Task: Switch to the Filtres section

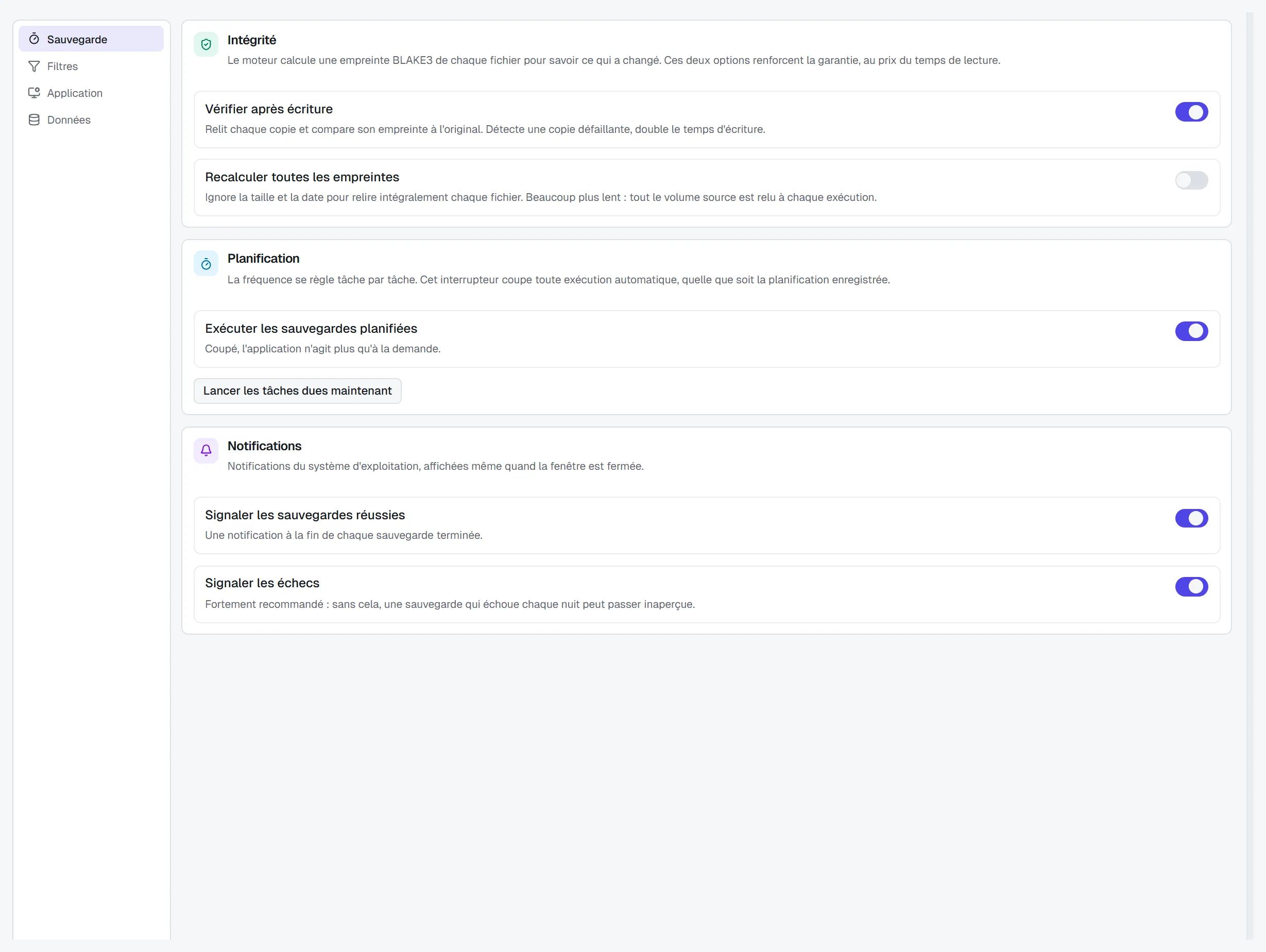Action: (x=91, y=66)
